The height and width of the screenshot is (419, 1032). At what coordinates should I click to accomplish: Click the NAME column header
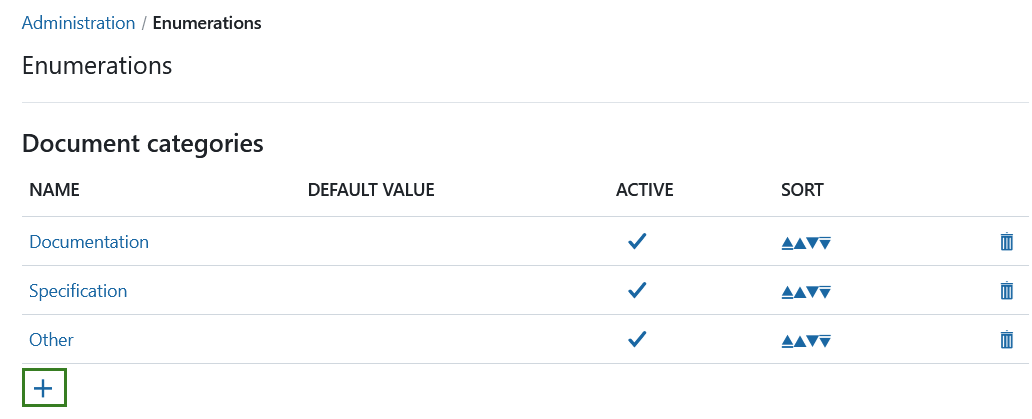click(54, 190)
